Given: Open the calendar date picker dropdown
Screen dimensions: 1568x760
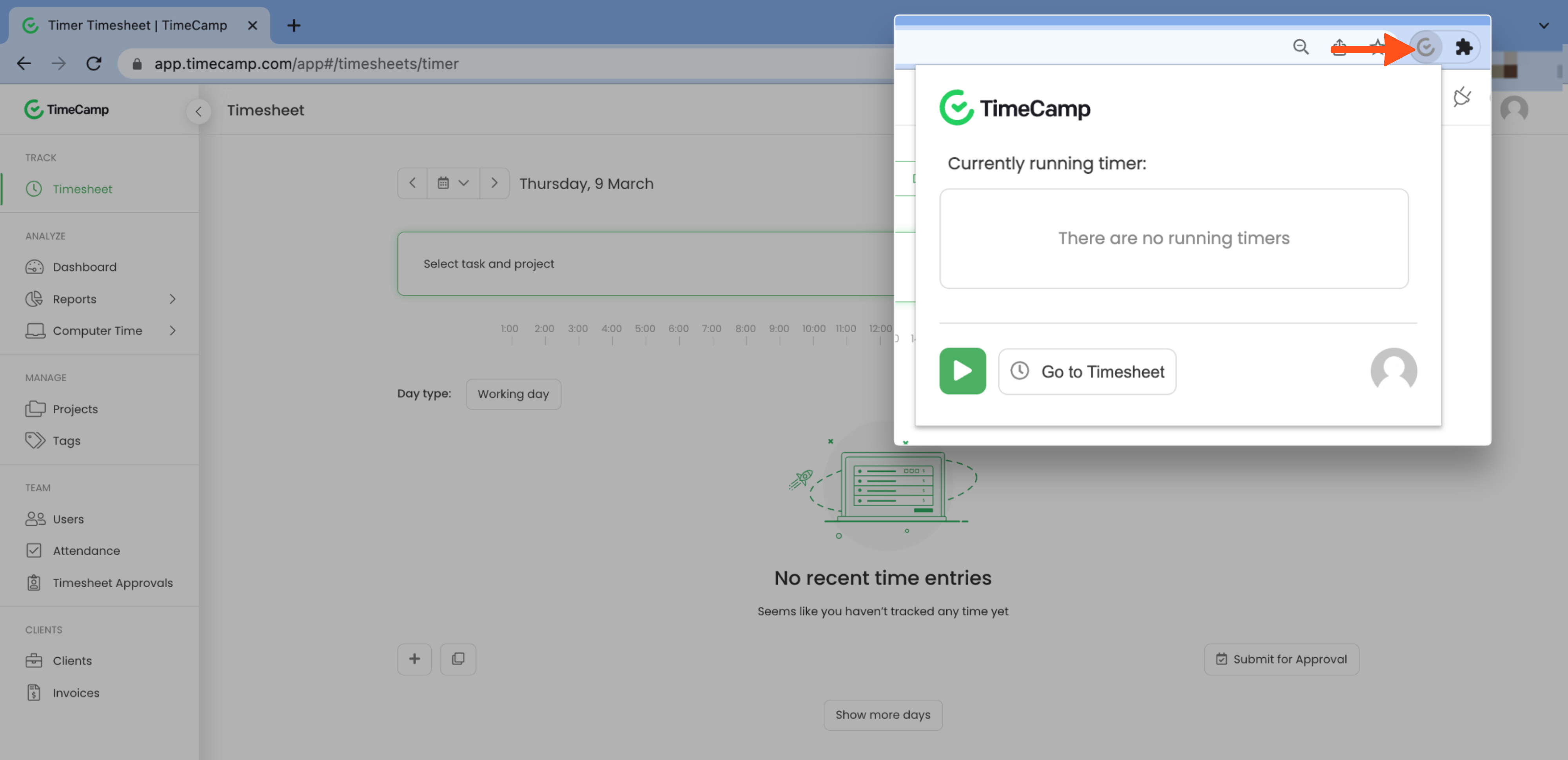Looking at the screenshot, I should point(453,183).
